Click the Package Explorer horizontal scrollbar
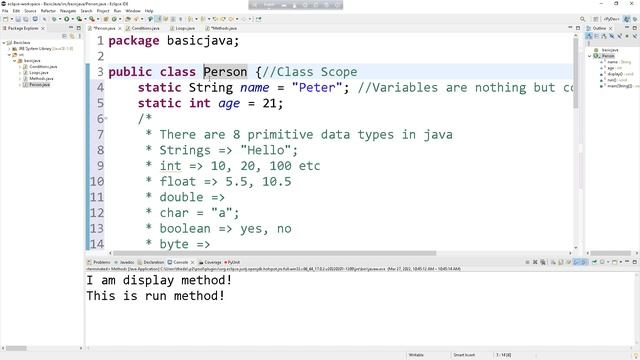 16,348
